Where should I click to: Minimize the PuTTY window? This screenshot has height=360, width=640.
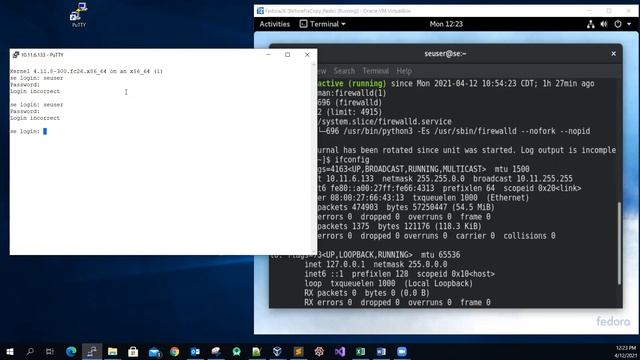pos(268,55)
